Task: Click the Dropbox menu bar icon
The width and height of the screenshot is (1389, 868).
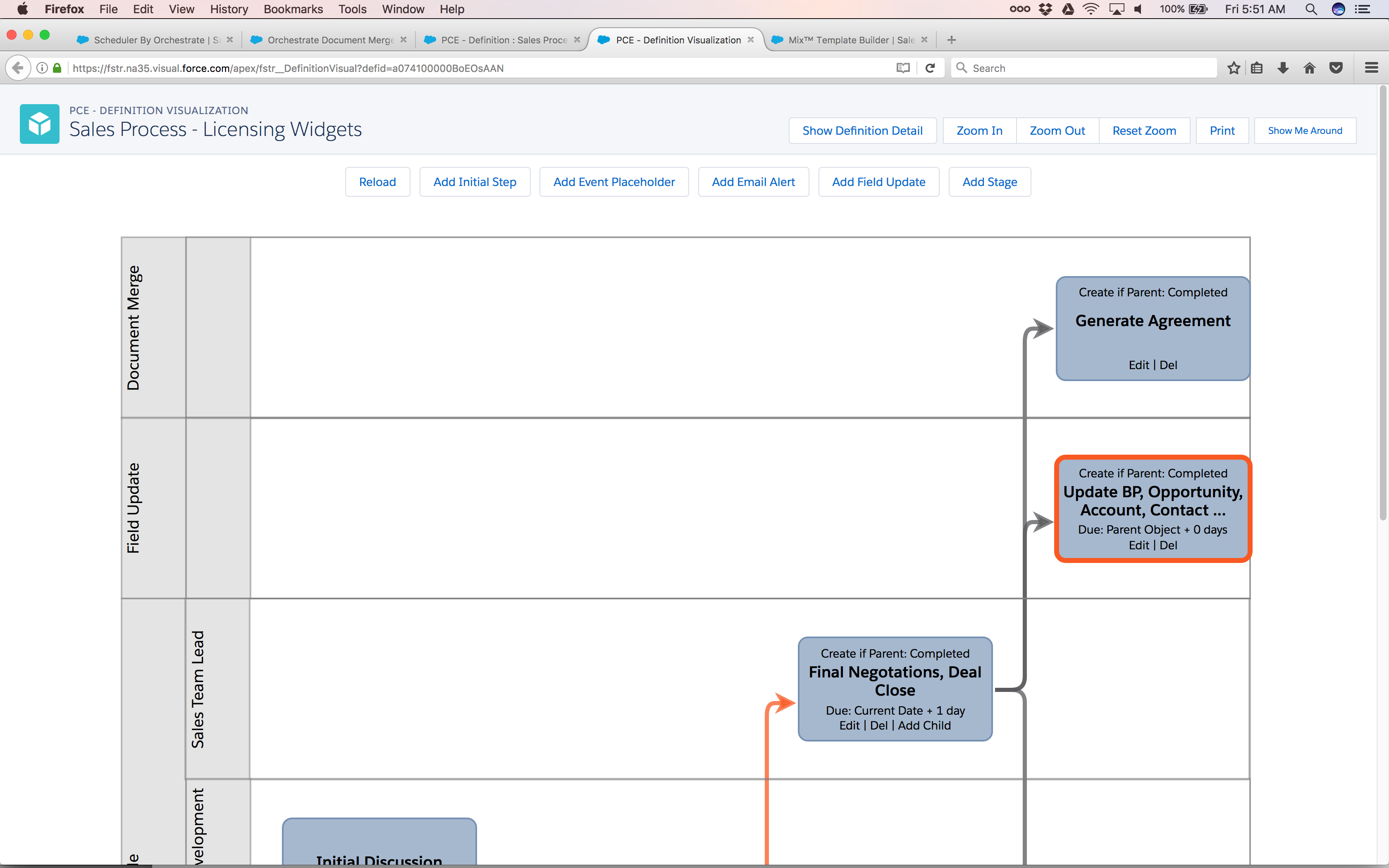Action: point(1046,9)
